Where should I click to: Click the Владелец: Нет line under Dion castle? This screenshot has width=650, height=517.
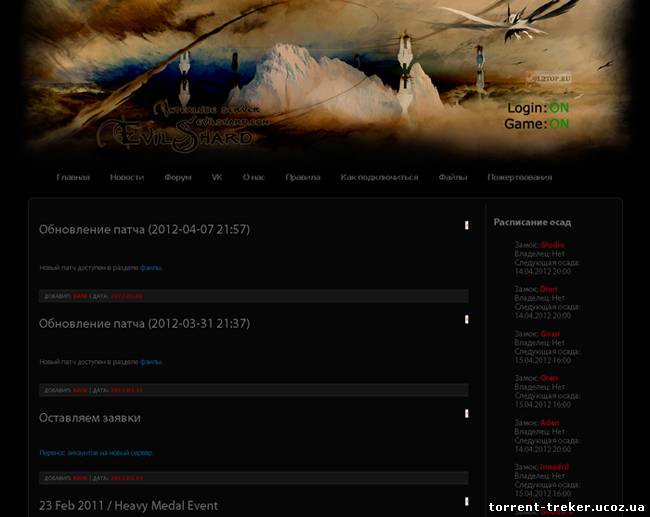tap(539, 298)
